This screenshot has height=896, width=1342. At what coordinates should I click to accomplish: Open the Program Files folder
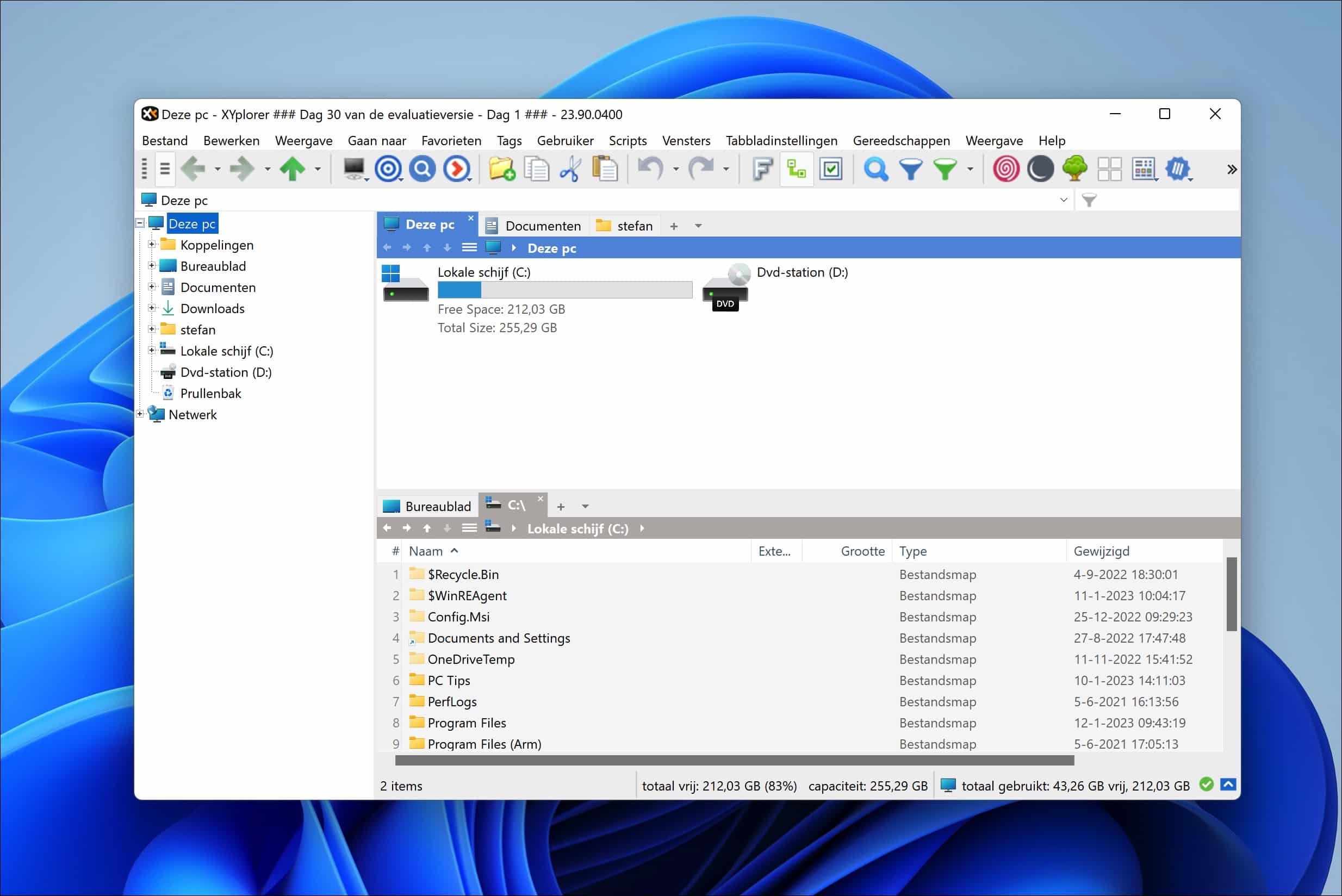click(x=467, y=722)
